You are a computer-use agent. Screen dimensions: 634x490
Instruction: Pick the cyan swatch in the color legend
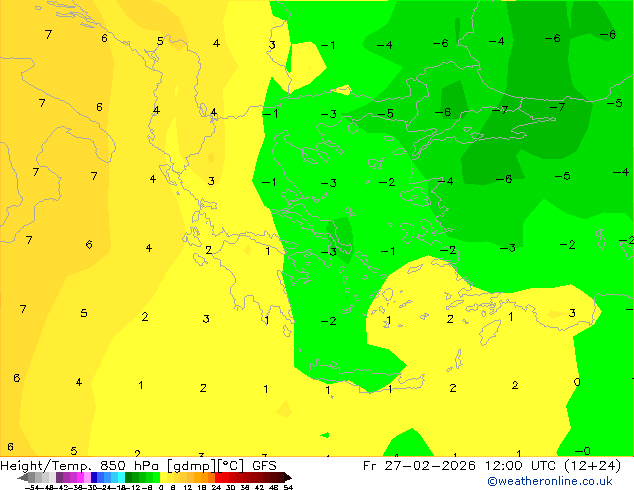click(x=121, y=477)
